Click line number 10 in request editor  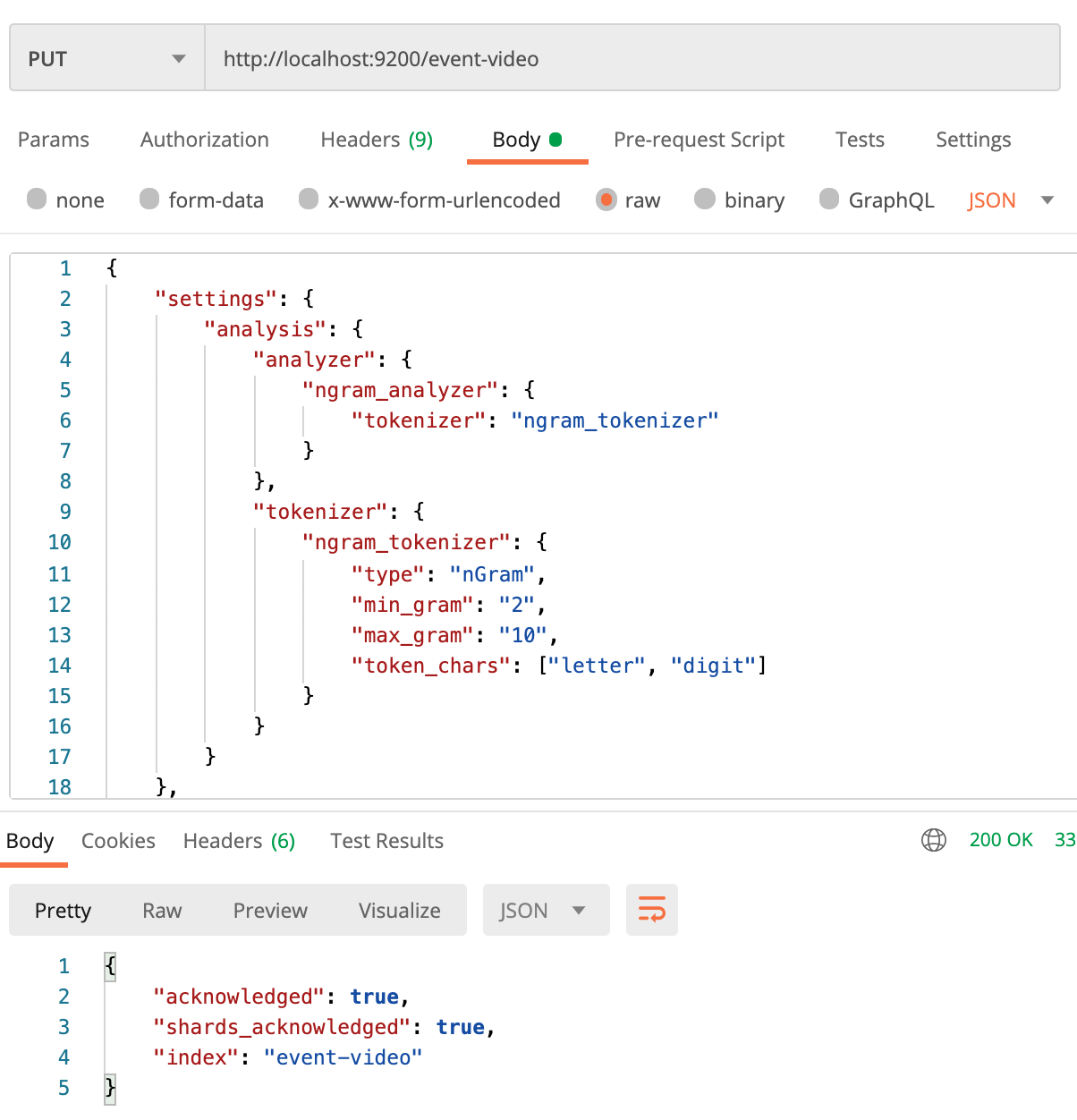click(60, 542)
